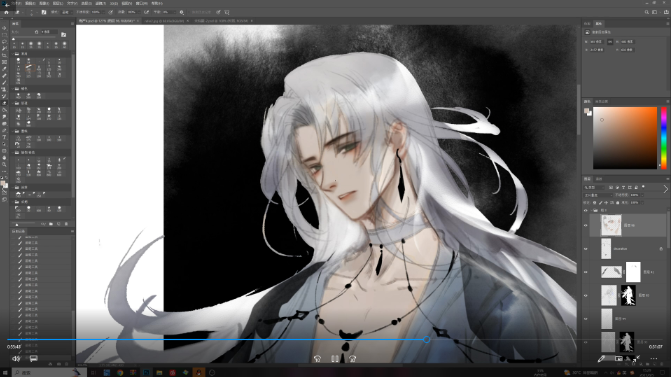Click the video player pencil annotate icon
This screenshot has width=671, height=377.
click(601, 359)
